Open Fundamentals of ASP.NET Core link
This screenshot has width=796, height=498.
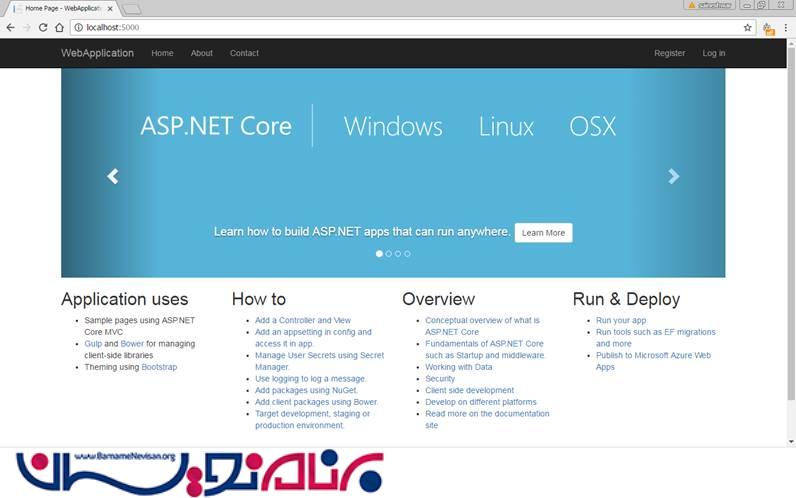point(484,349)
